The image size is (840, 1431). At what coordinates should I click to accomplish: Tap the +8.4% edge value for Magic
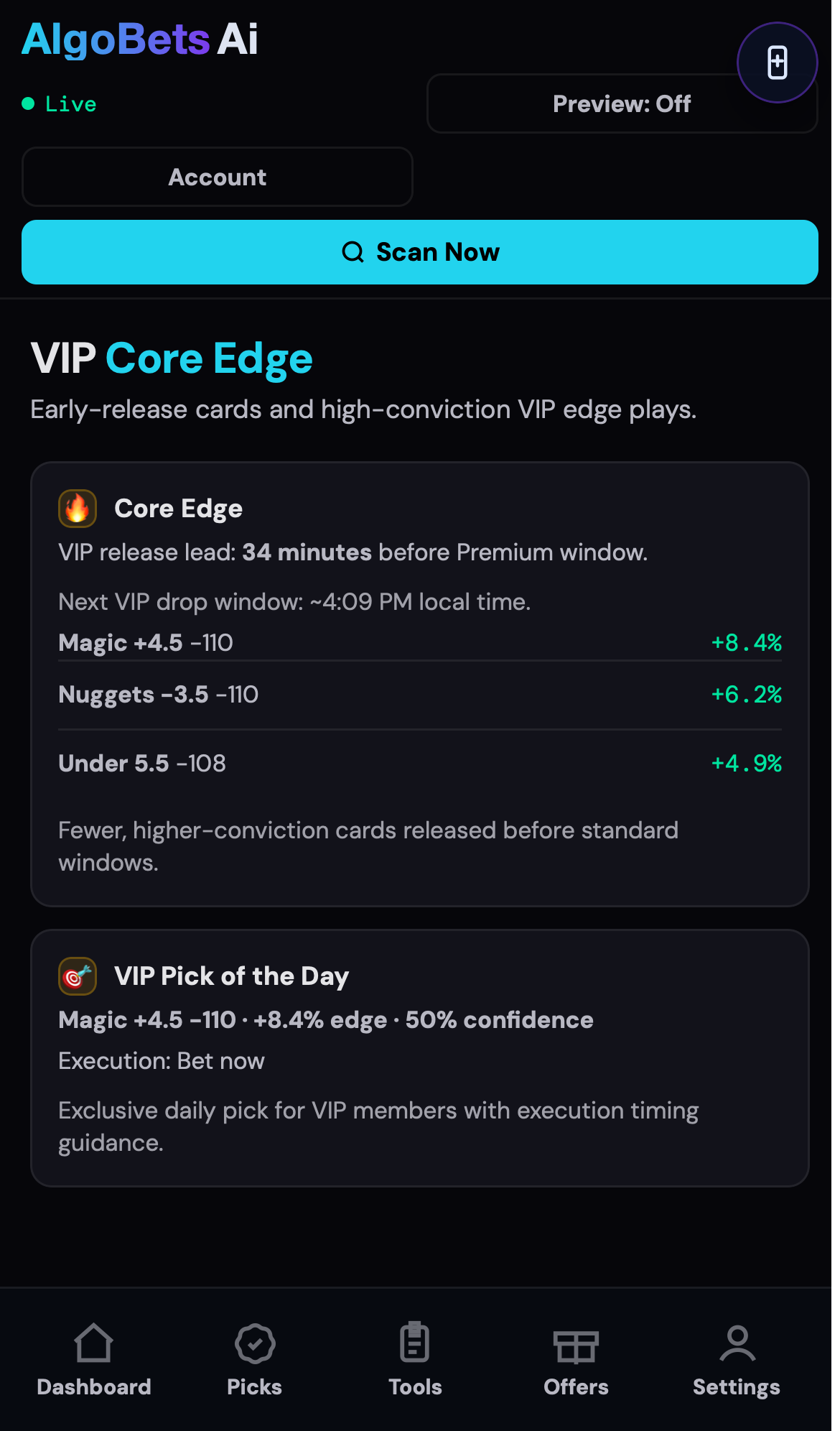coord(745,643)
